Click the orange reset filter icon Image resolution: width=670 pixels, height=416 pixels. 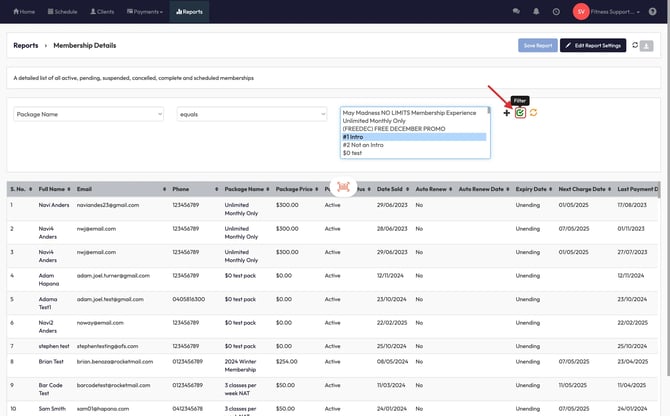(x=533, y=113)
